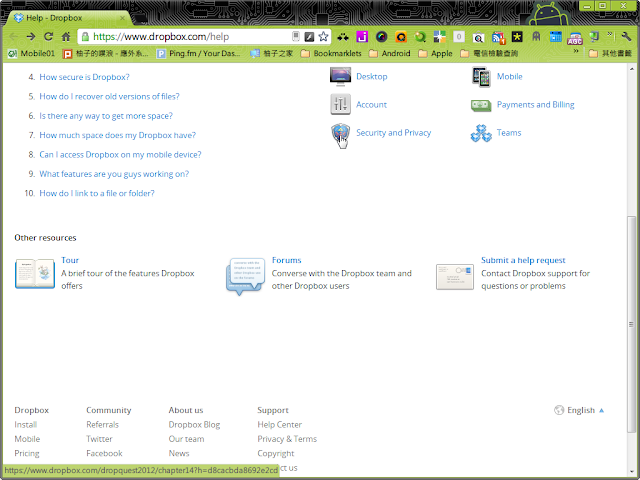The image size is (640, 480).
Task: Click the scrollbar down arrow
Action: pos(631,470)
